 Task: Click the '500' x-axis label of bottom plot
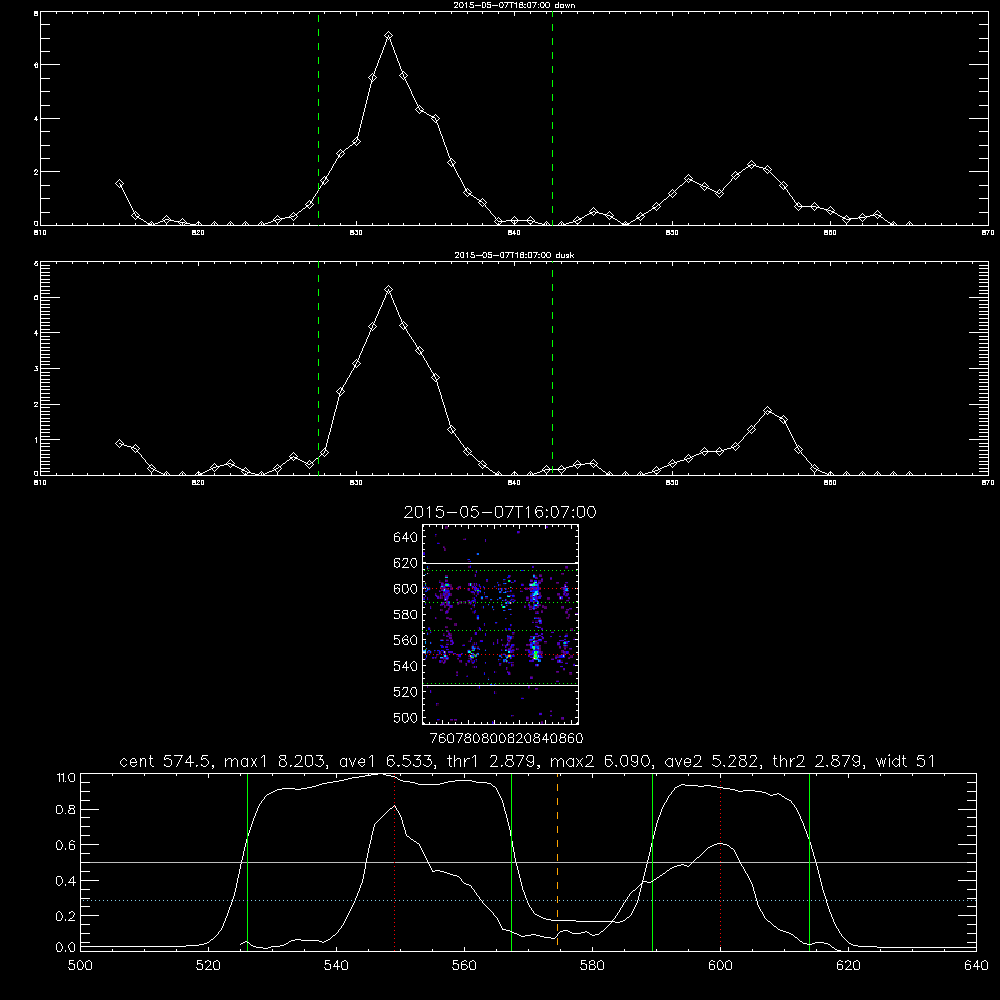pos(80,966)
